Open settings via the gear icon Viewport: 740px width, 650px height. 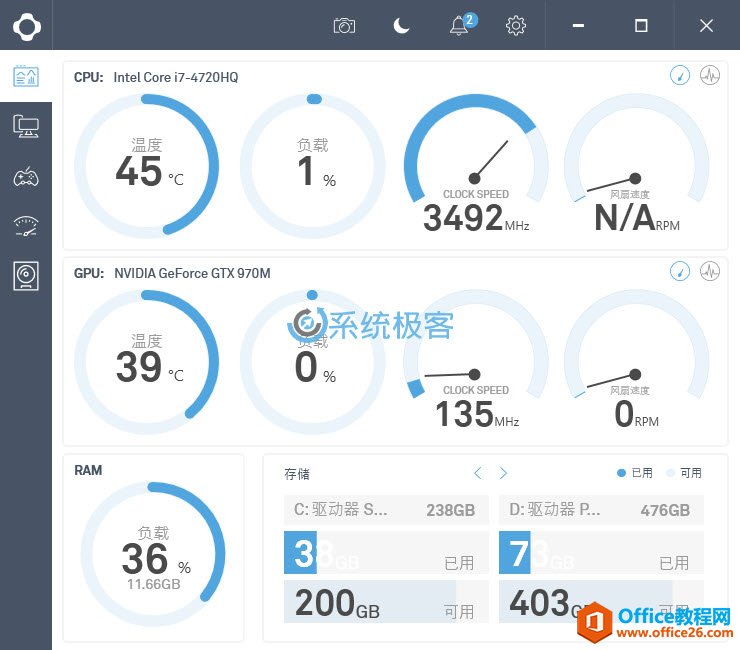(516, 26)
